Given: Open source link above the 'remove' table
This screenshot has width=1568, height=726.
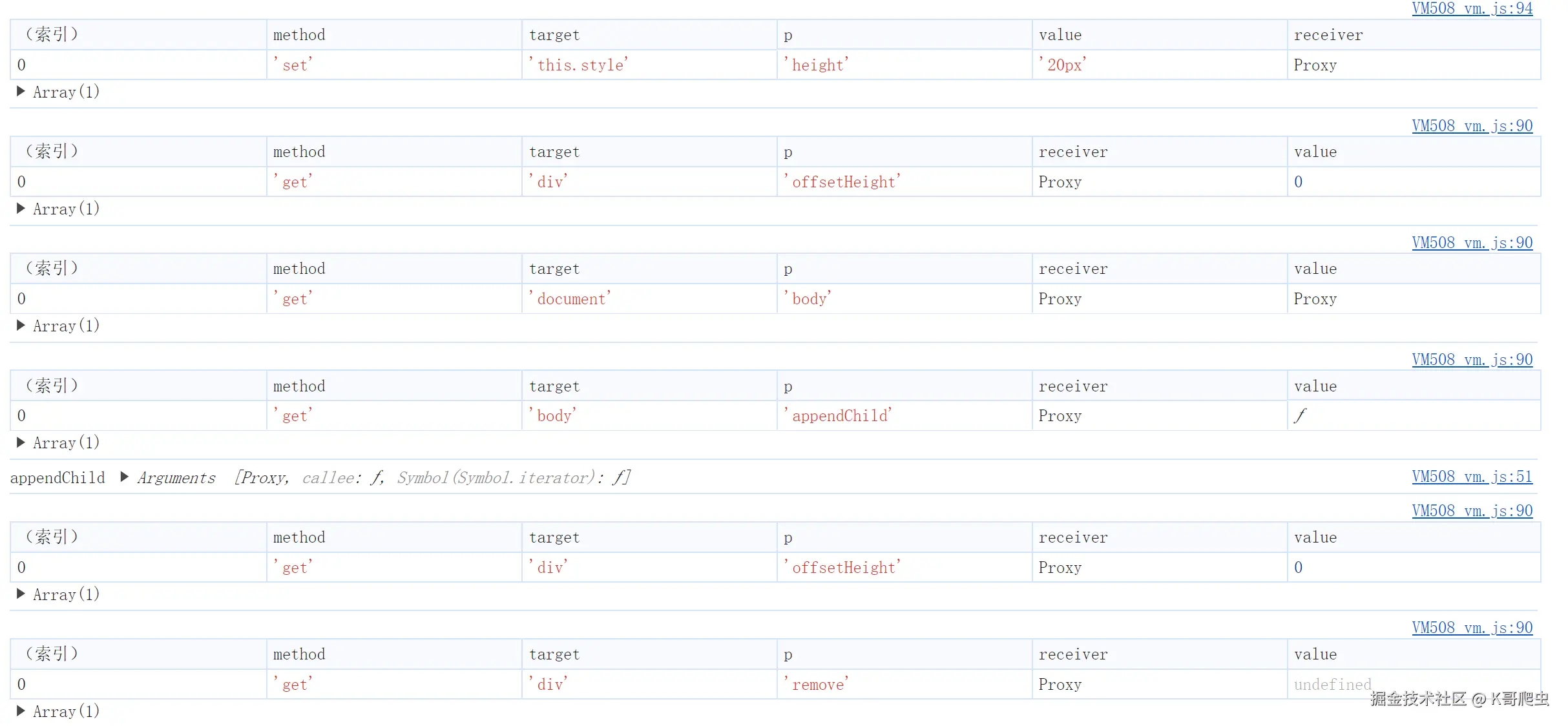Looking at the screenshot, I should (1472, 628).
